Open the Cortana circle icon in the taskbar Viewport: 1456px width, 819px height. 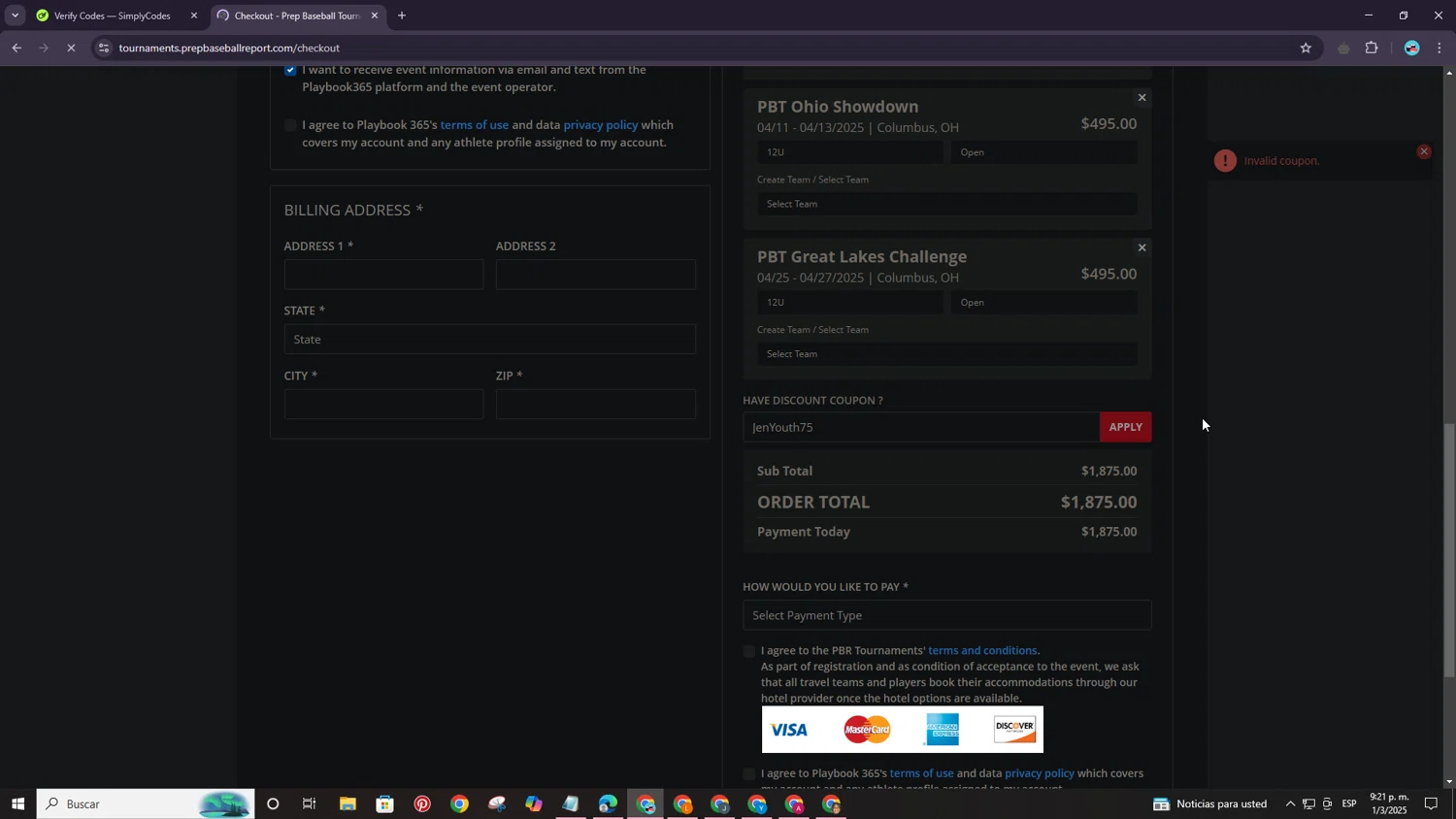click(x=273, y=803)
